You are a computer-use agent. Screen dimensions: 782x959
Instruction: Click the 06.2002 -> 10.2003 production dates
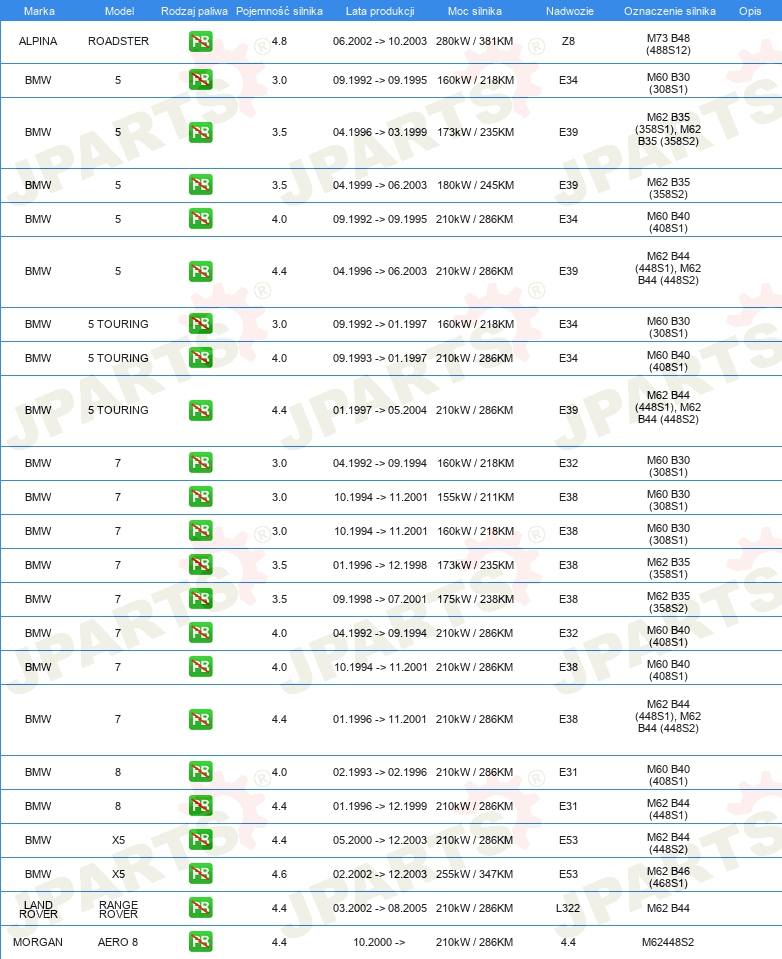380,41
